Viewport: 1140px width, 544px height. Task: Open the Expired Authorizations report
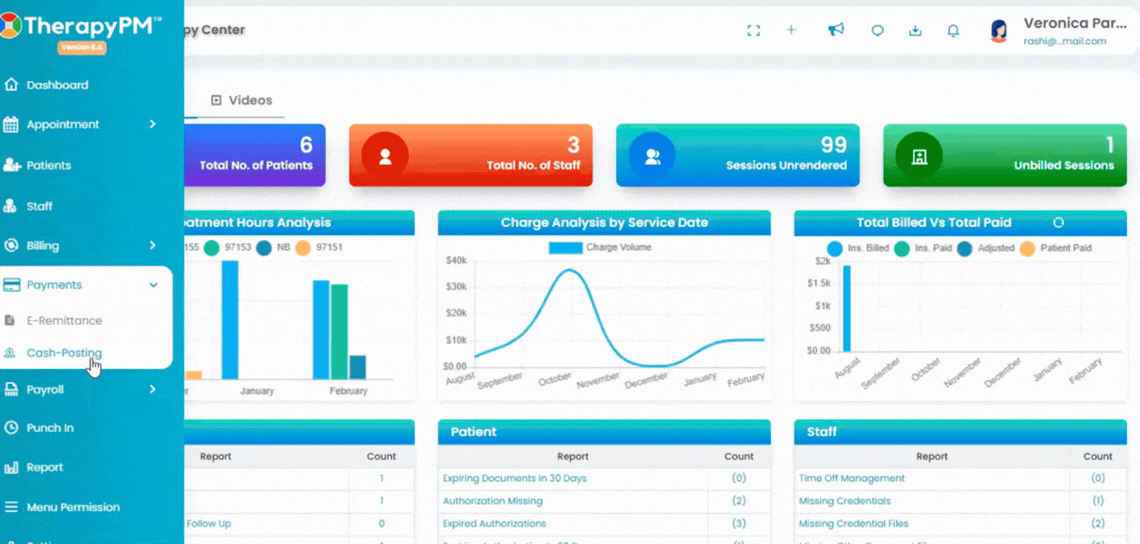(x=494, y=524)
